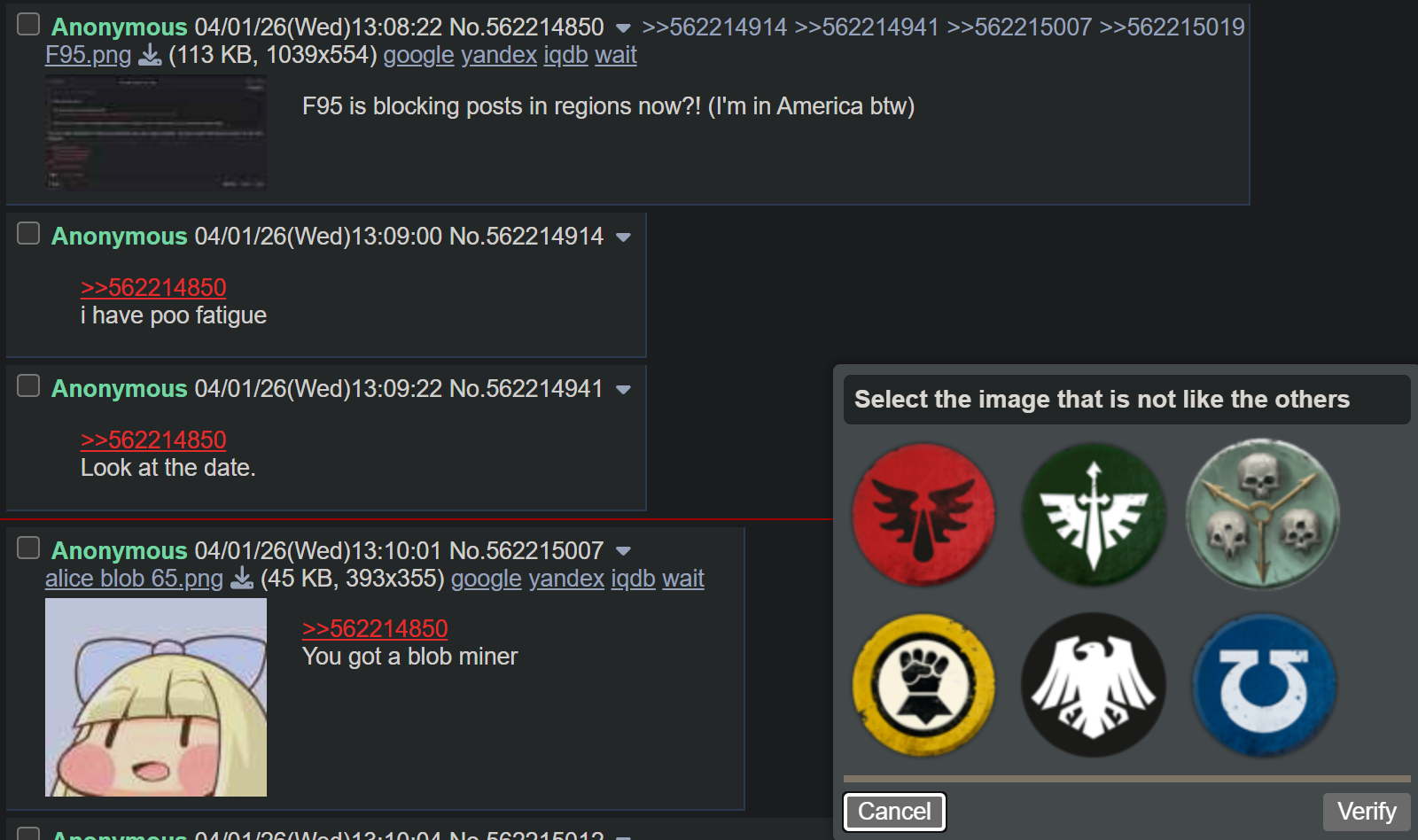Select the green winged sword emblem
The image size is (1418, 840).
[1094, 515]
